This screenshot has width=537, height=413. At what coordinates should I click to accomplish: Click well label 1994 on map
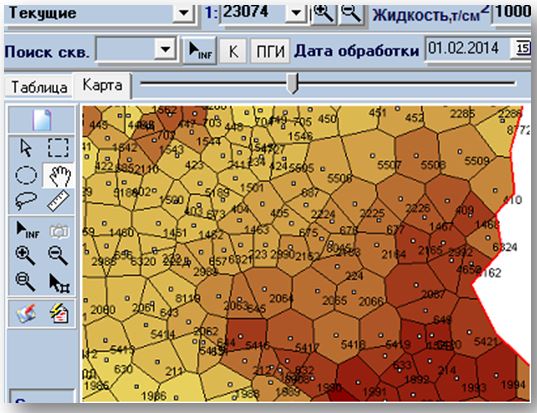point(513,384)
